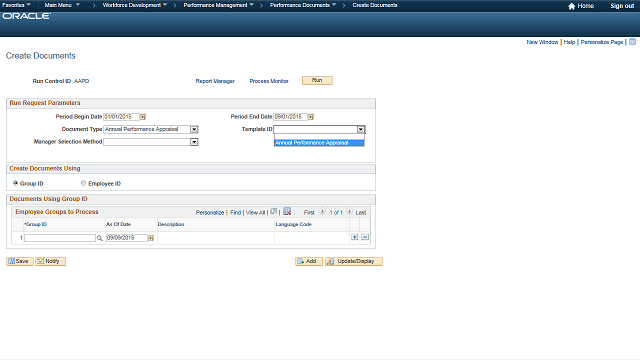Click grid Personalize link
640x360 pixels.
coord(210,213)
